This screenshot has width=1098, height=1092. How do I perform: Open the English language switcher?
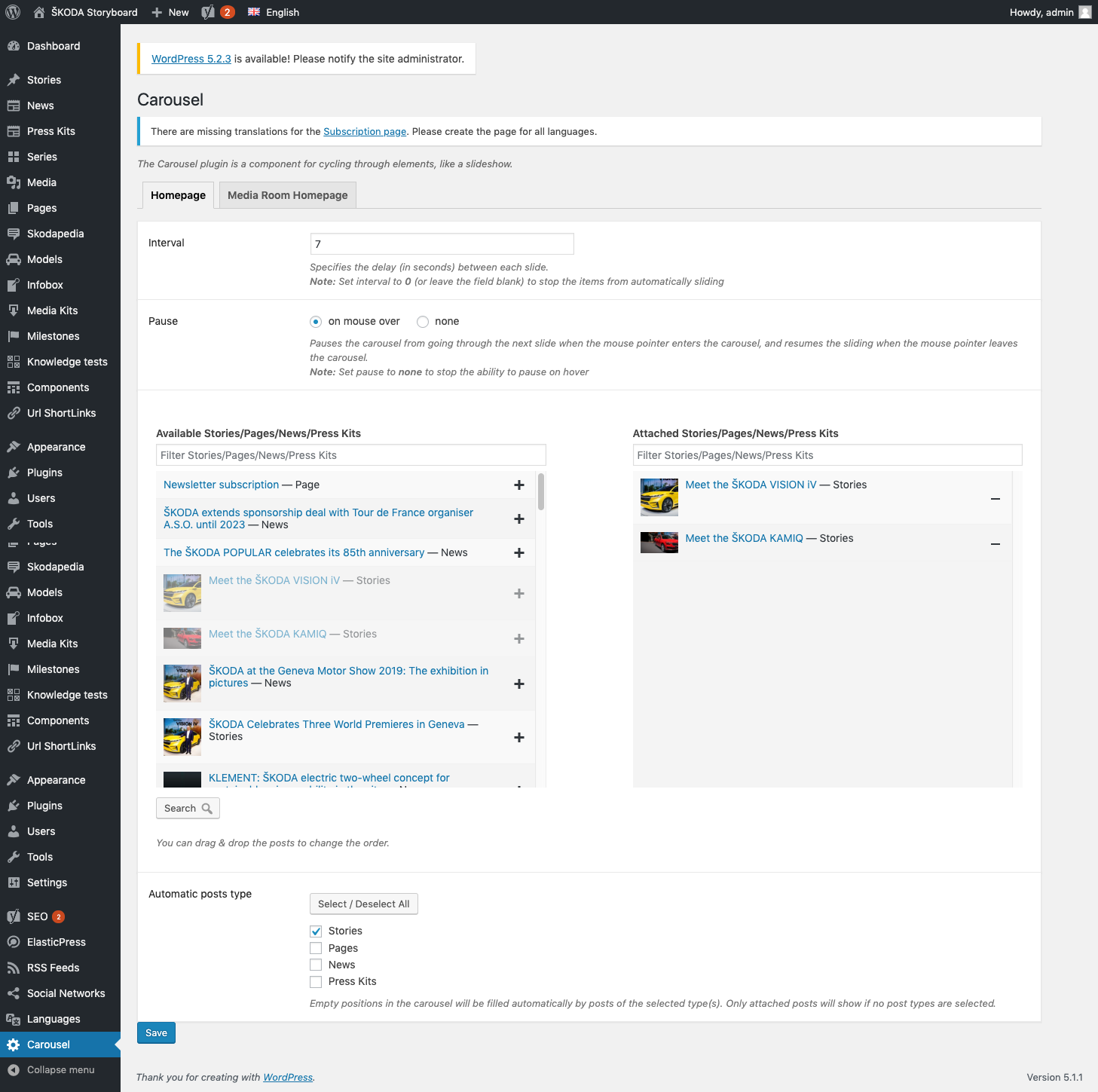[274, 12]
